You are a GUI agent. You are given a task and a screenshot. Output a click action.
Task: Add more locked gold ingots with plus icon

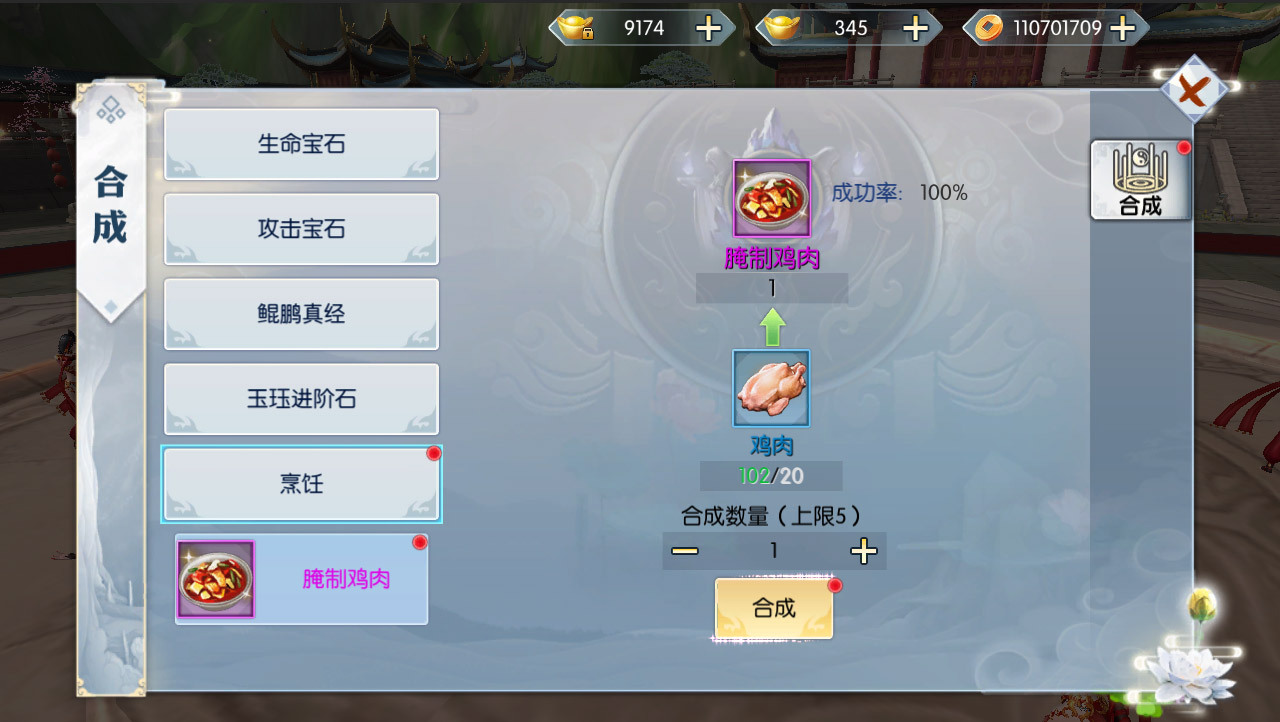click(x=708, y=28)
